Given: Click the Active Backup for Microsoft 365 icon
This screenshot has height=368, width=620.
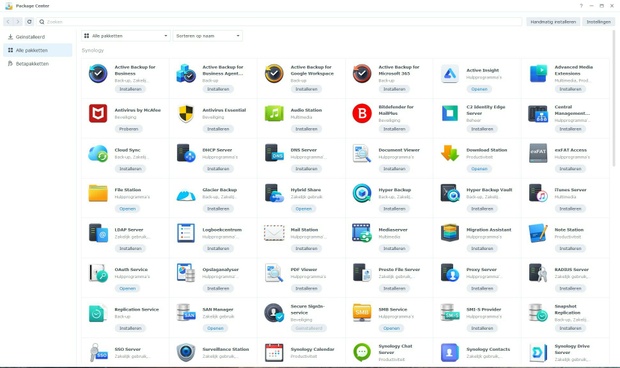Looking at the screenshot, I should pos(362,74).
